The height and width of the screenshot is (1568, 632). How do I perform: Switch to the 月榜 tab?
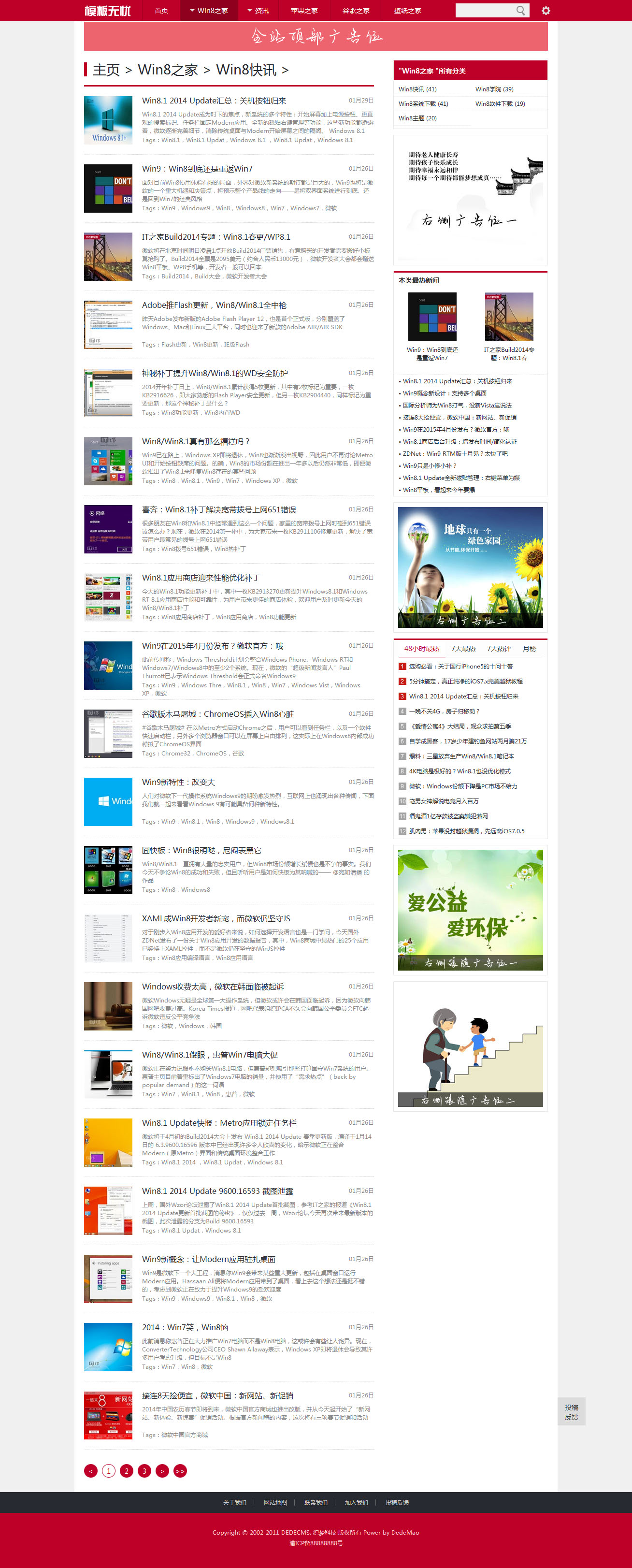click(529, 648)
